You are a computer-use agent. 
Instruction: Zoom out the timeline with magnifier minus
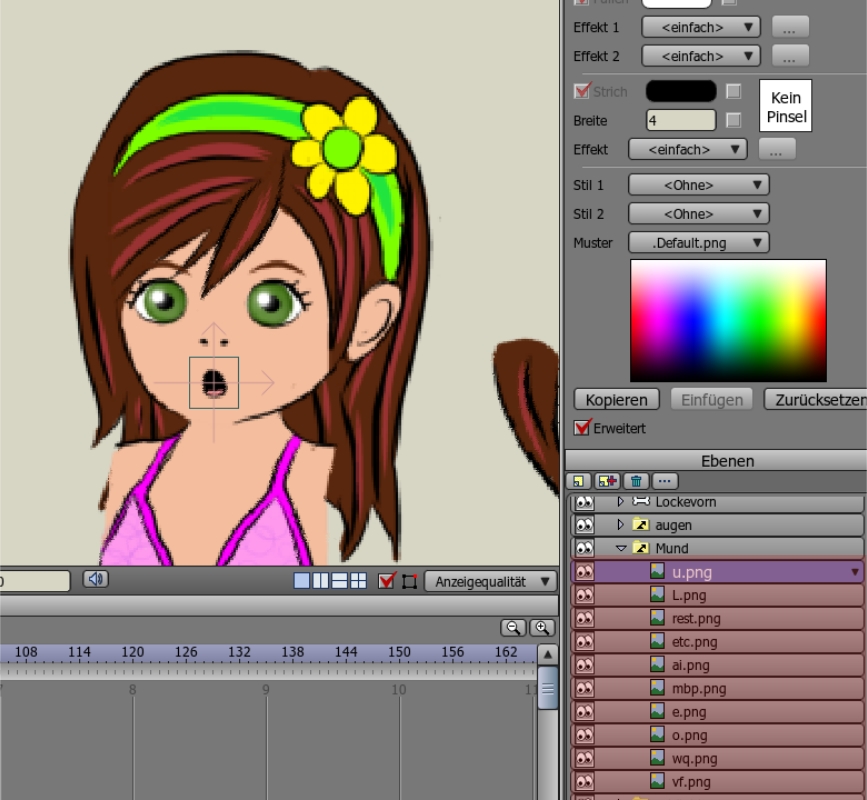(513, 628)
